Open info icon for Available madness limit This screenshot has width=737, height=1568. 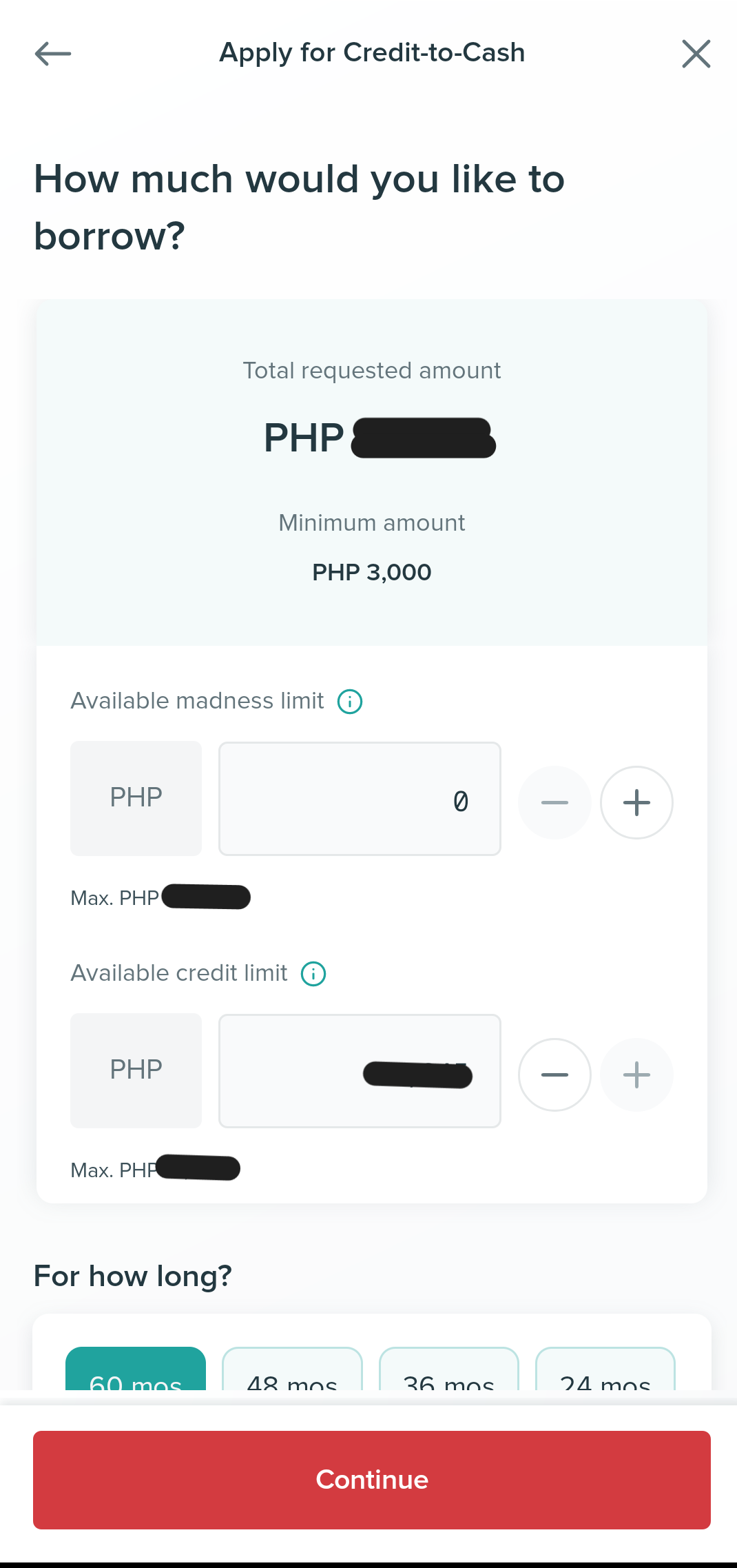tap(350, 702)
